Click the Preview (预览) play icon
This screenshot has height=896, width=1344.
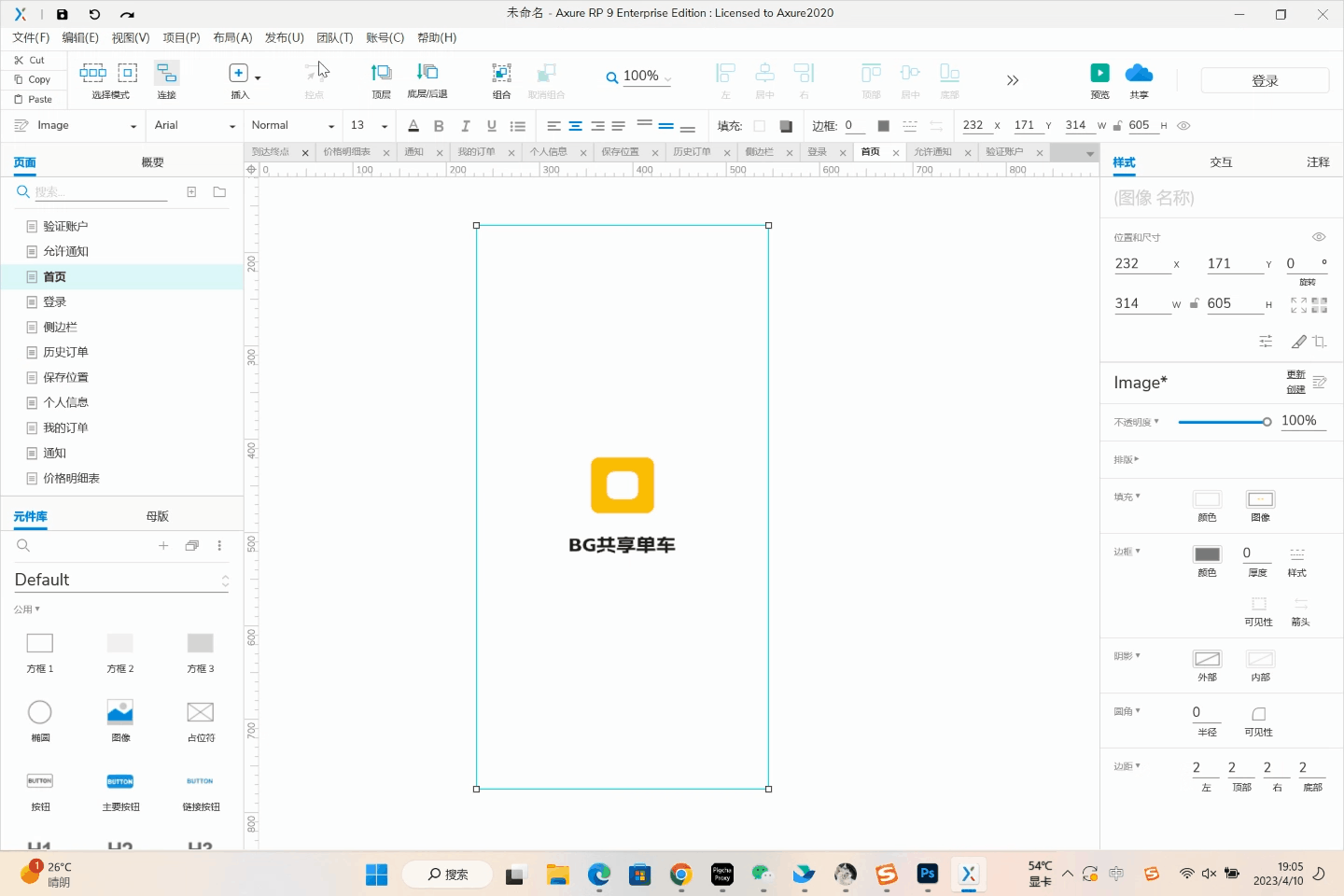point(1099,74)
